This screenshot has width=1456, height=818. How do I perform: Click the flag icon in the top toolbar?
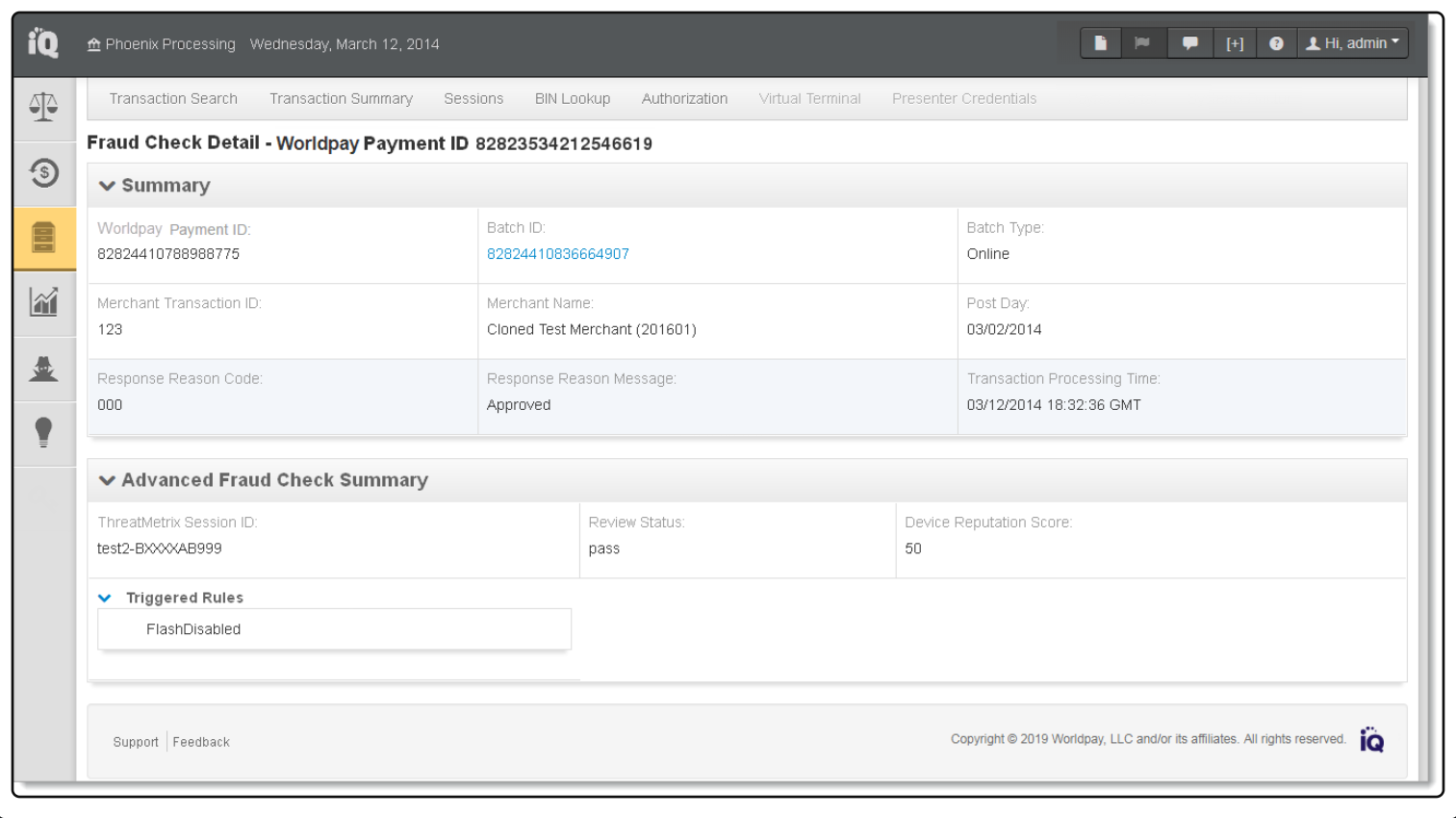tap(1144, 42)
